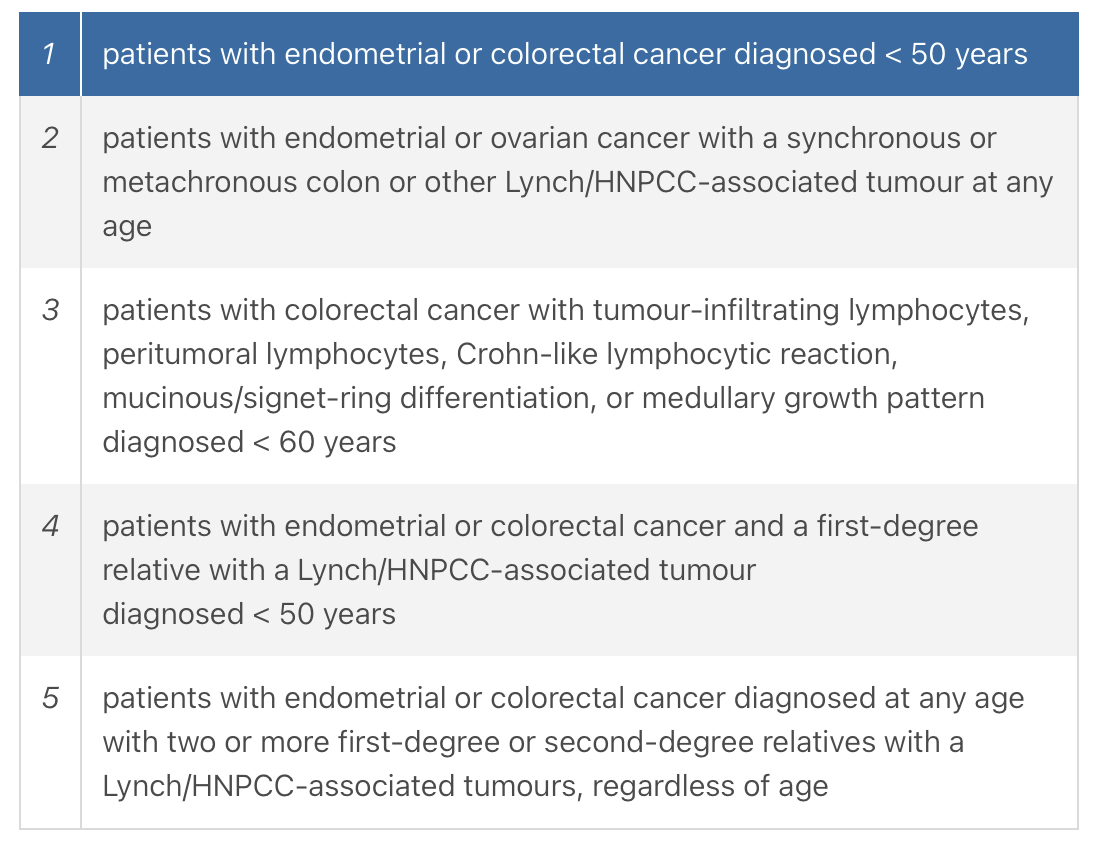Select row number 4 cell

coord(49,570)
